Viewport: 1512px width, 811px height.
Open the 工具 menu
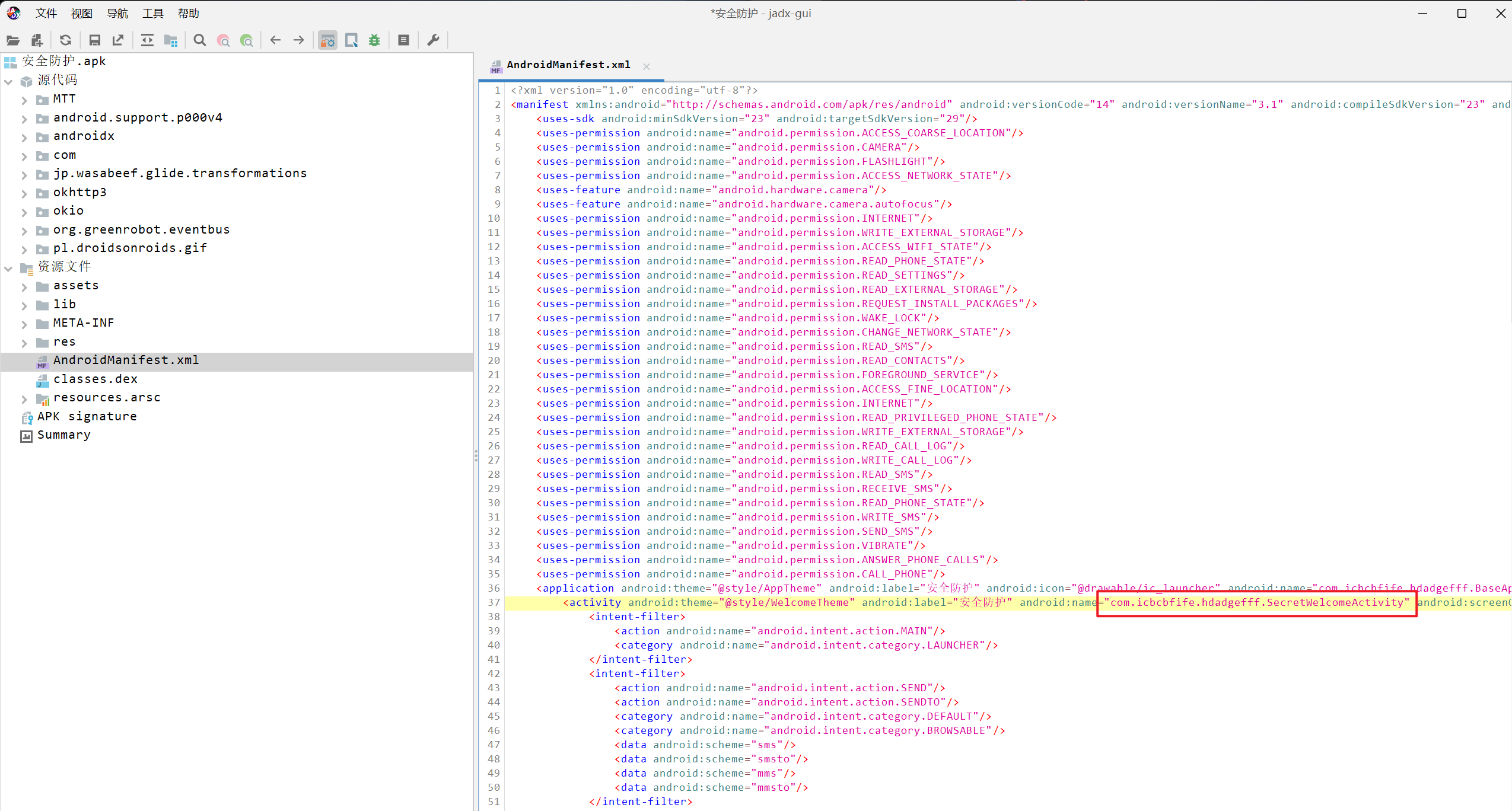pyautogui.click(x=152, y=13)
